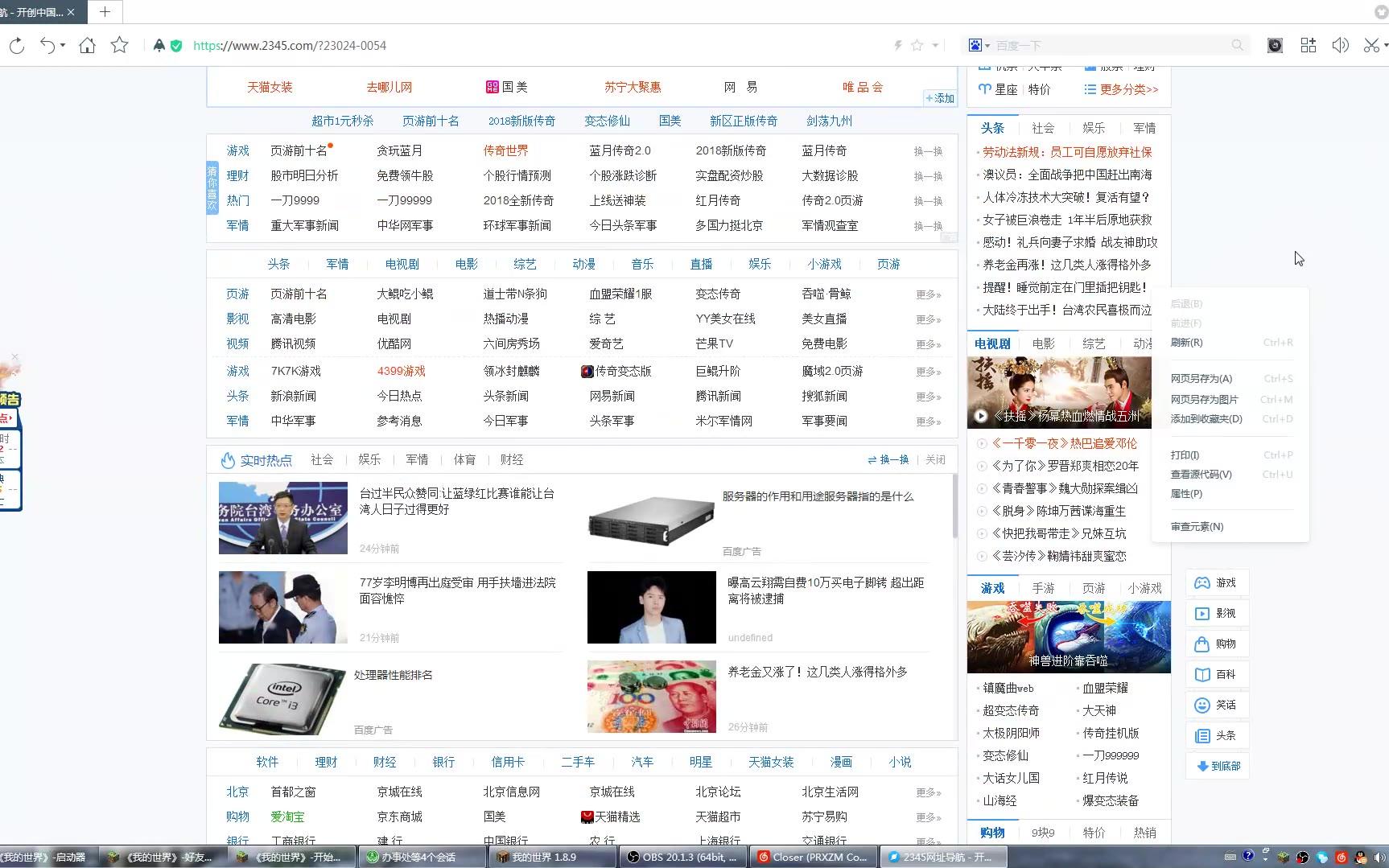Select 财经 in the 实时热点 tabs
This screenshot has height=868, width=1389.
coord(512,459)
